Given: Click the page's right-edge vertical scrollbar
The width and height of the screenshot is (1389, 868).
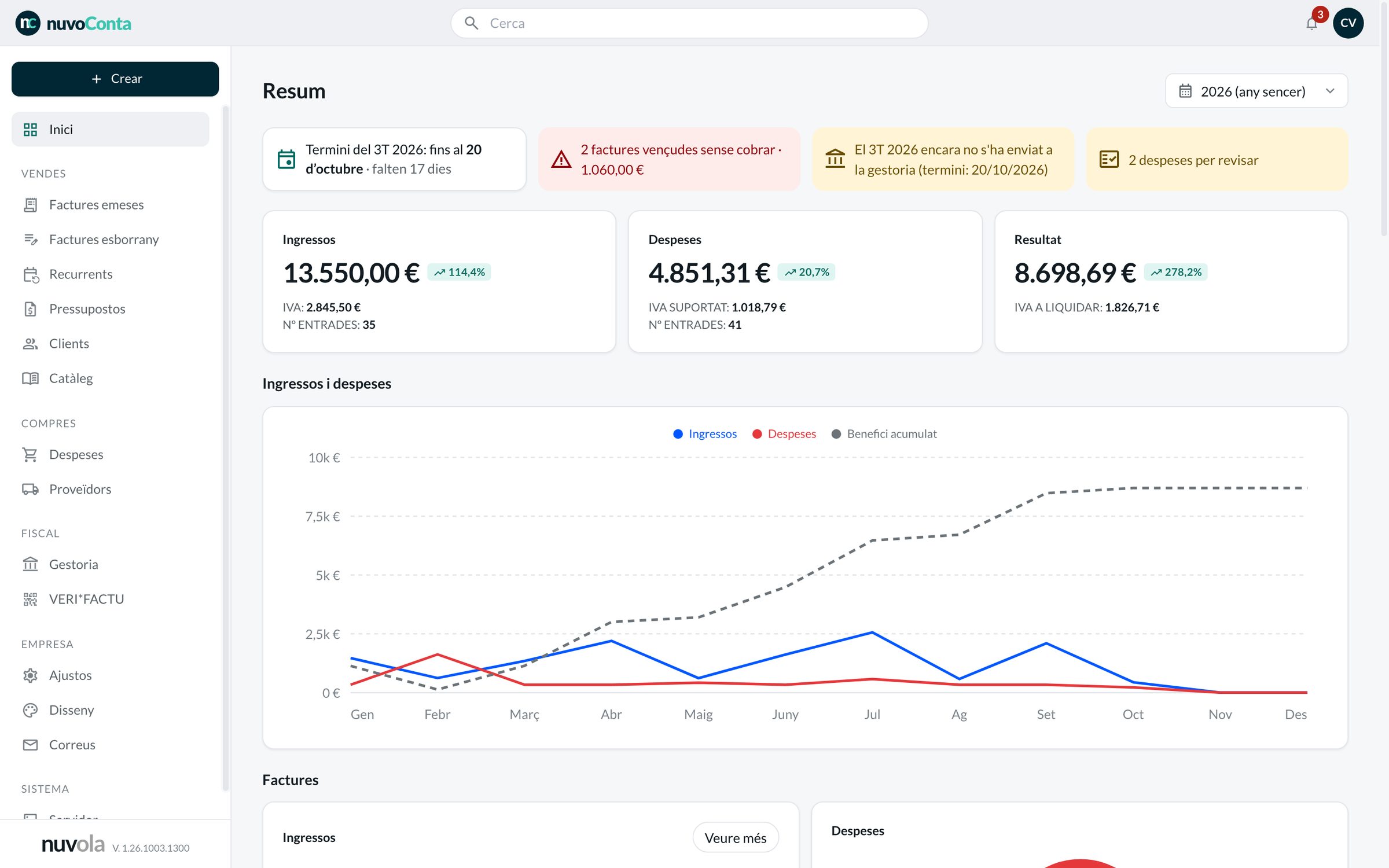Looking at the screenshot, I should (1384, 119).
